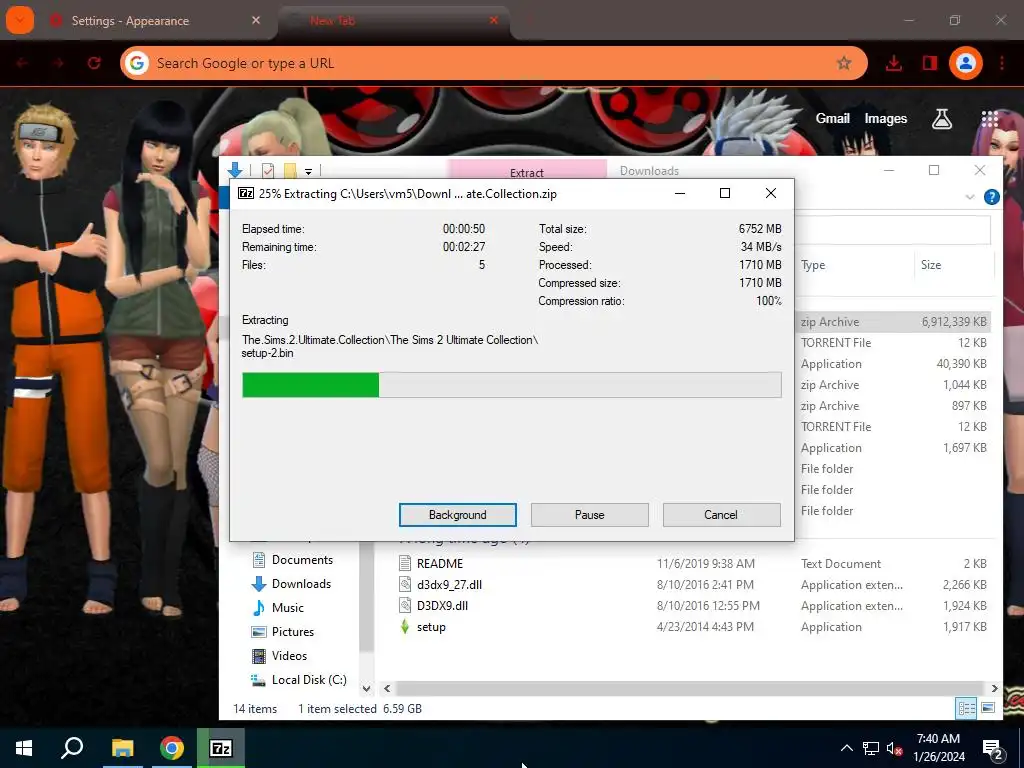Click the extraction progress bar
The width and height of the screenshot is (1024, 768).
511,385
